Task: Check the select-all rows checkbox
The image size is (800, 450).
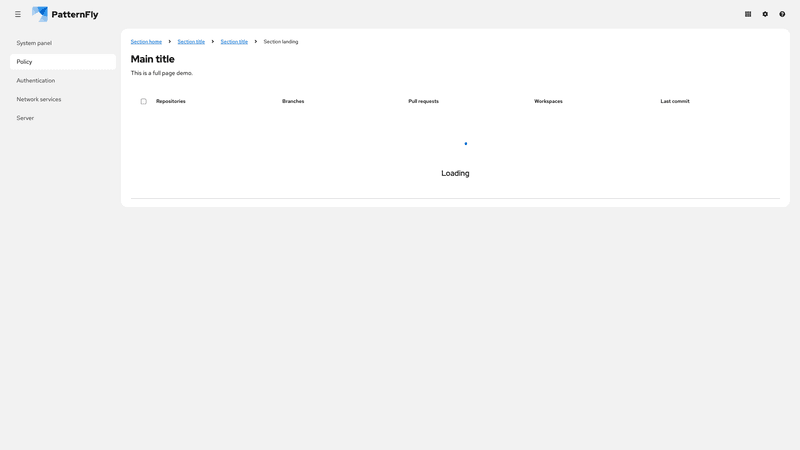Action: 143,101
